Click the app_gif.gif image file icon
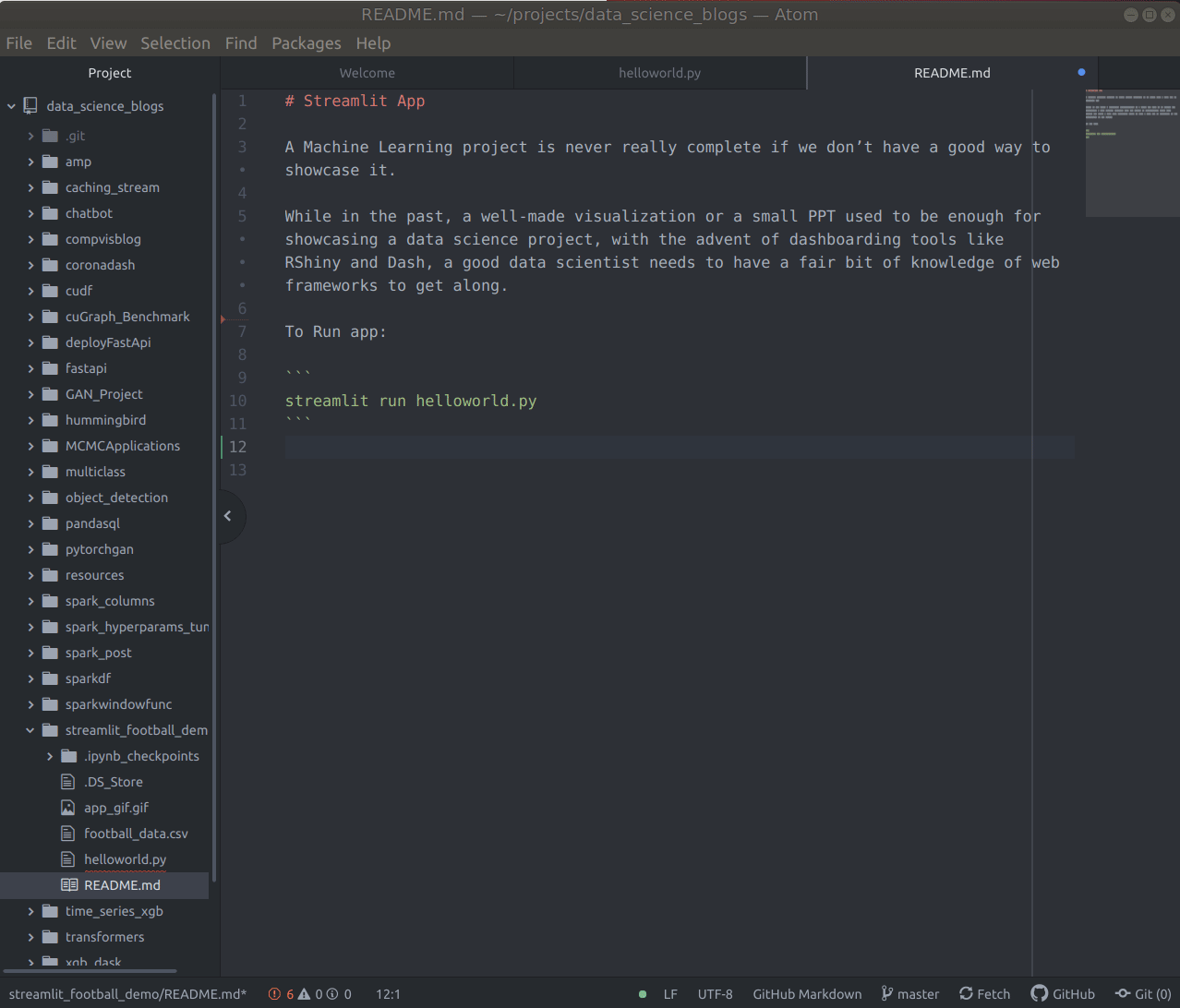The height and width of the screenshot is (1008, 1180). click(67, 808)
